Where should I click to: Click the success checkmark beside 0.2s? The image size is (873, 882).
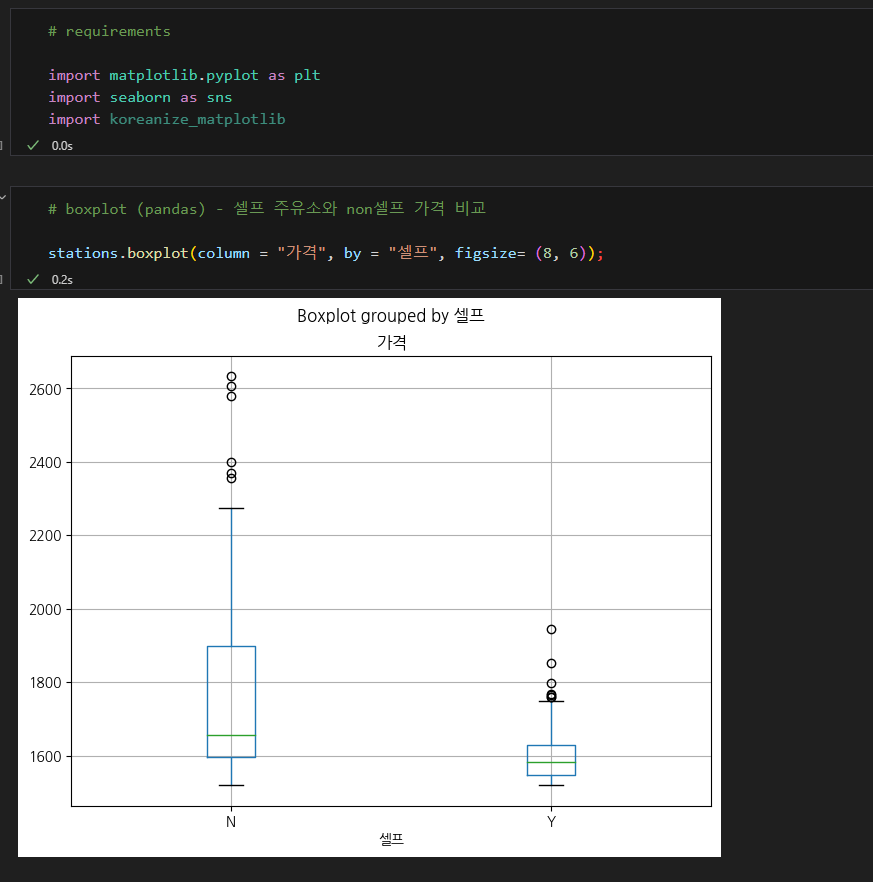tap(33, 279)
